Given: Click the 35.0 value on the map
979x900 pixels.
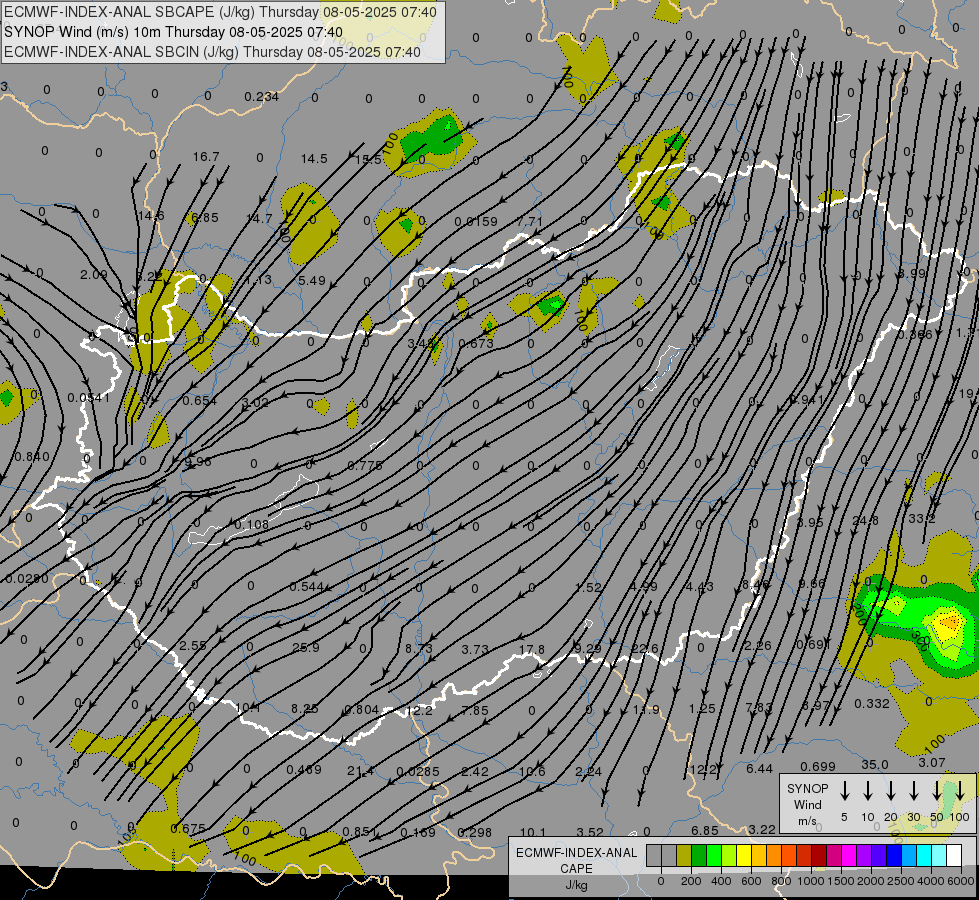Looking at the screenshot, I should click(x=875, y=764).
